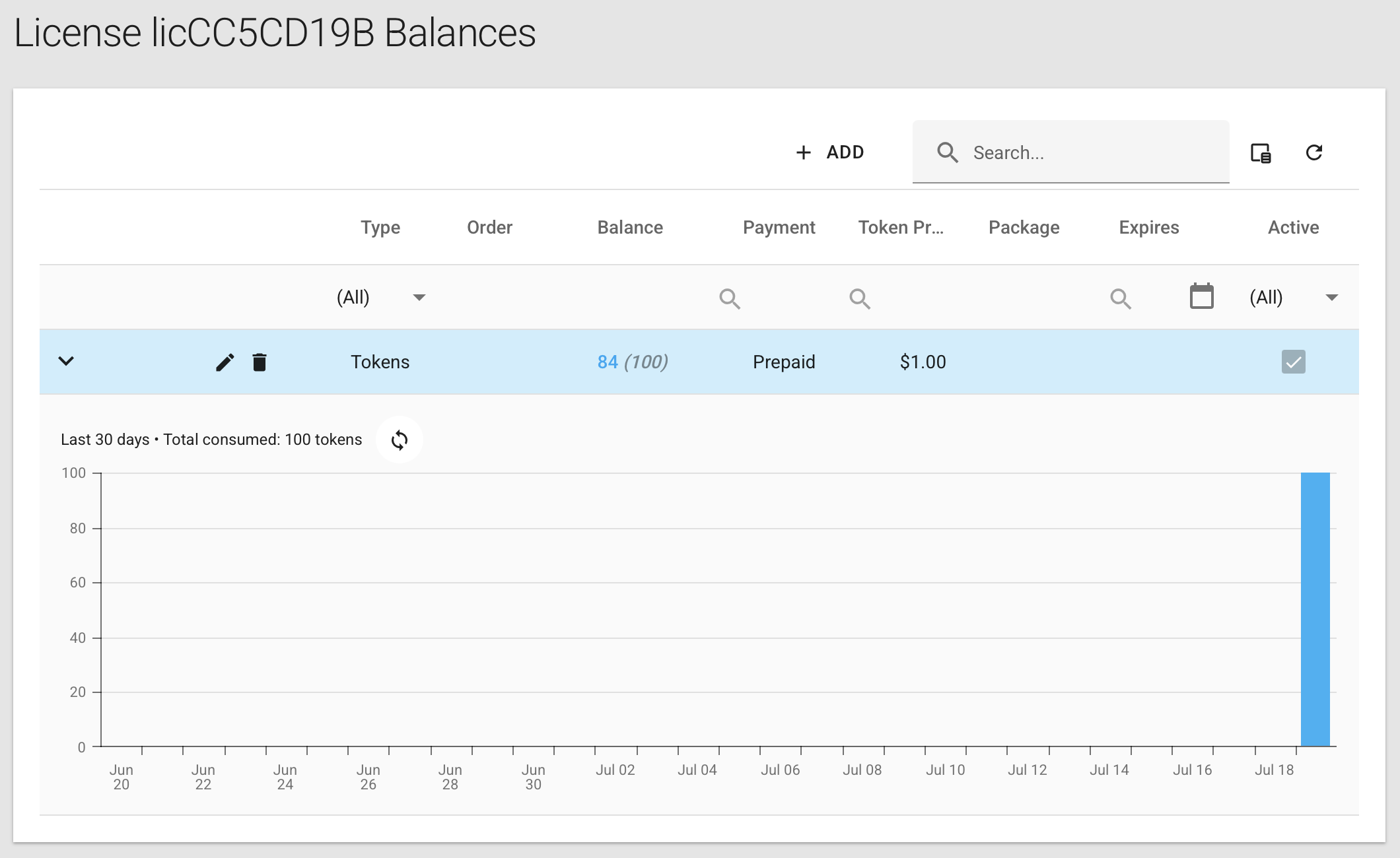The image size is (1400, 858).
Task: Click the consumption chart reload icon
Action: (x=399, y=440)
